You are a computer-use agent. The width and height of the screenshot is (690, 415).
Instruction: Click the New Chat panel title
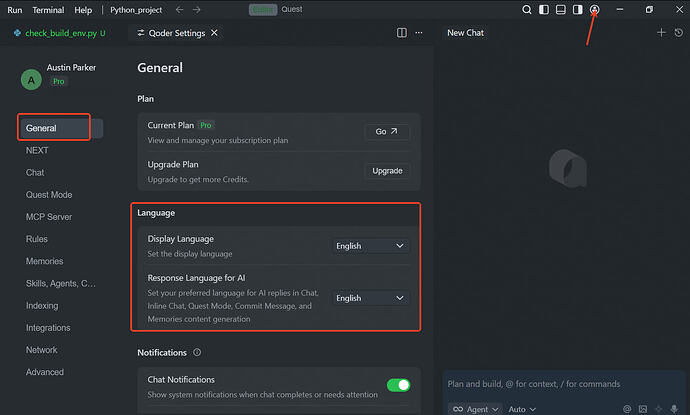point(465,33)
